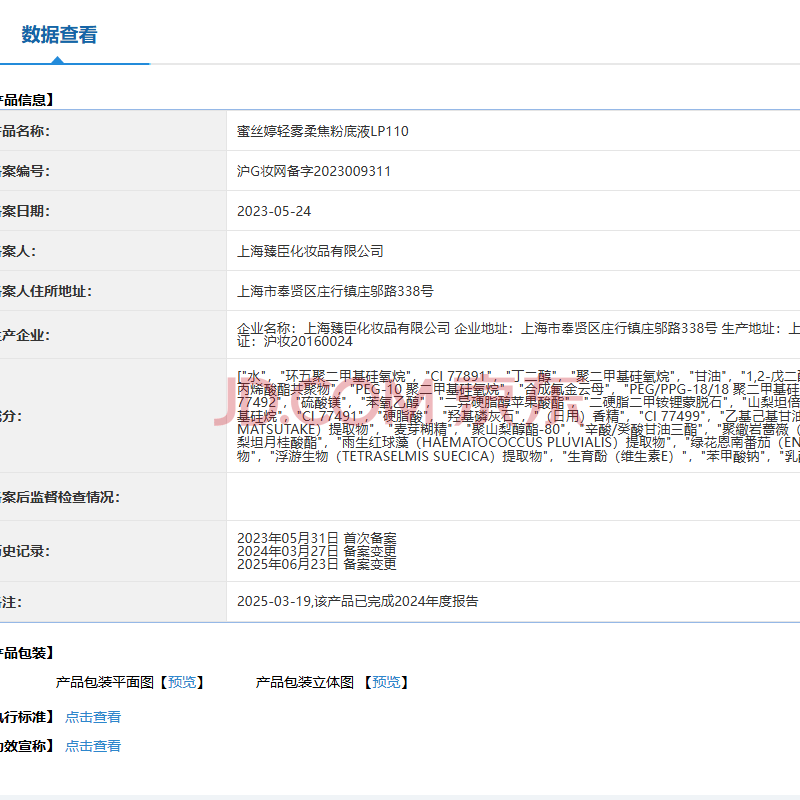Click 点击查看 next to 功效宣称

coord(93,746)
